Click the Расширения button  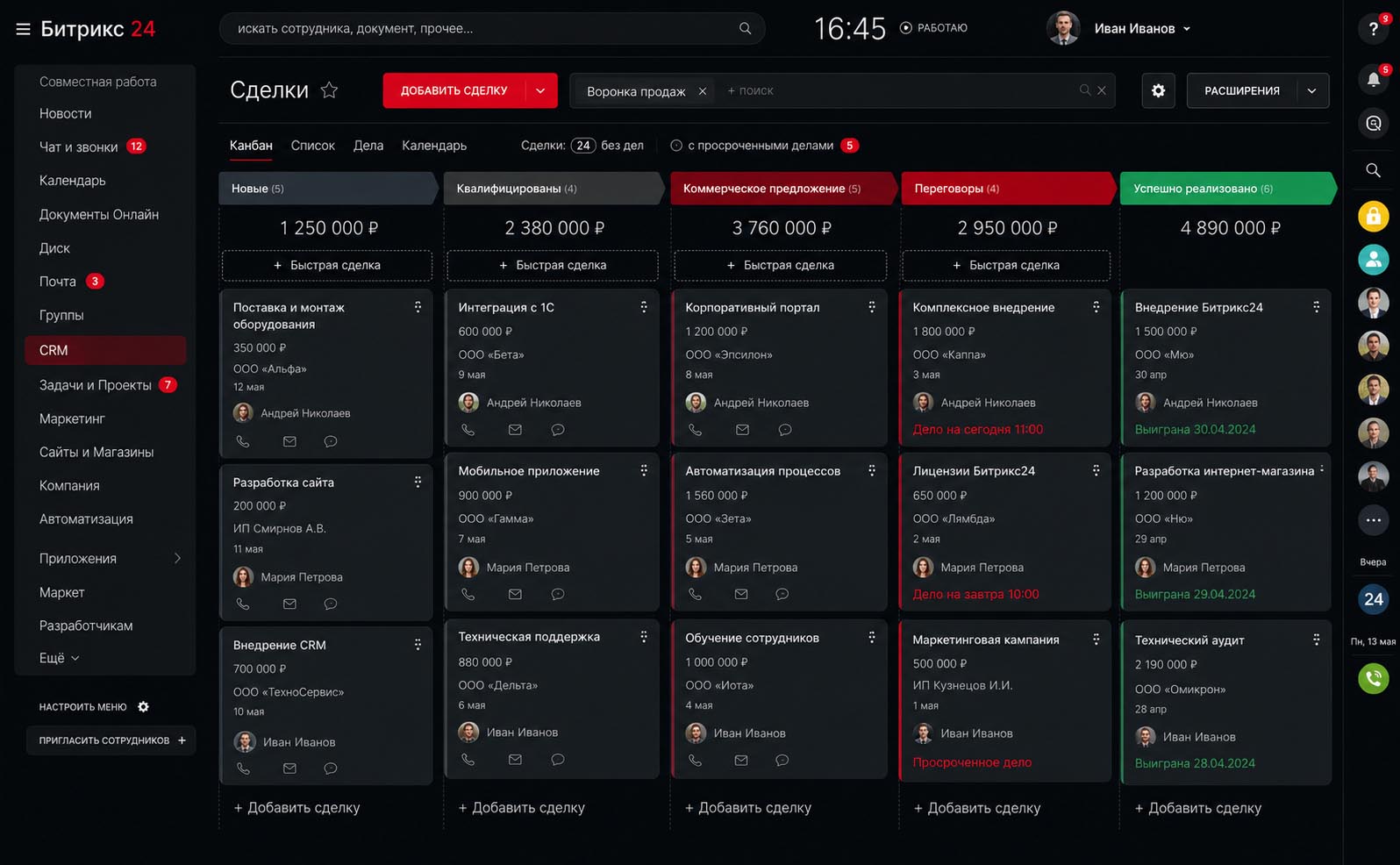pyautogui.click(x=1241, y=90)
